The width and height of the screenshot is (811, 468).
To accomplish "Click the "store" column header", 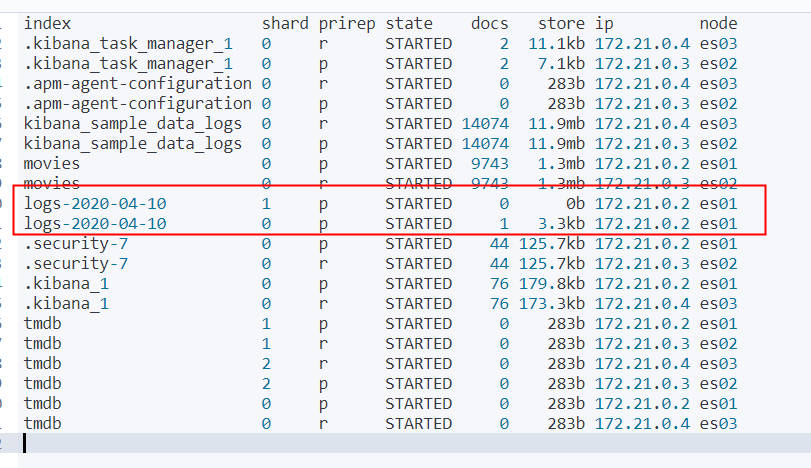I will [561, 23].
